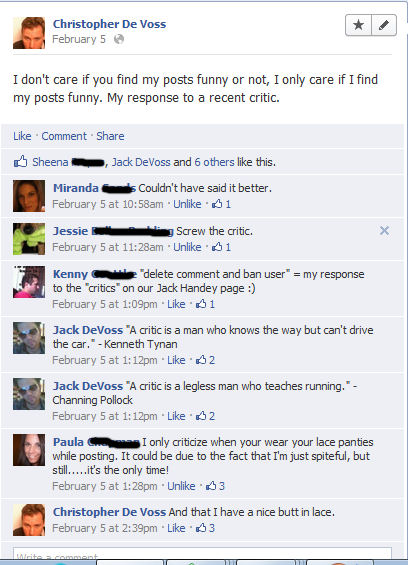Unlike Jessie's 'Screw the critic' comment

[187, 247]
